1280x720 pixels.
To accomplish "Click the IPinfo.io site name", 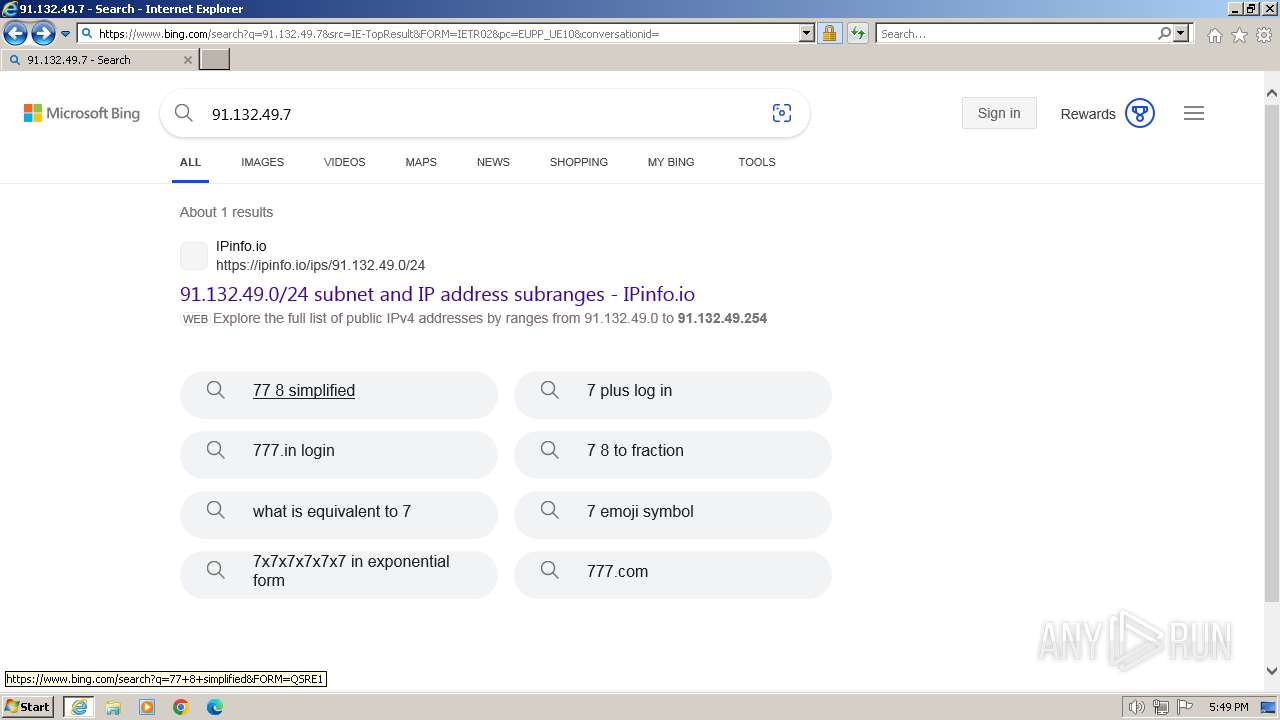I will [241, 246].
